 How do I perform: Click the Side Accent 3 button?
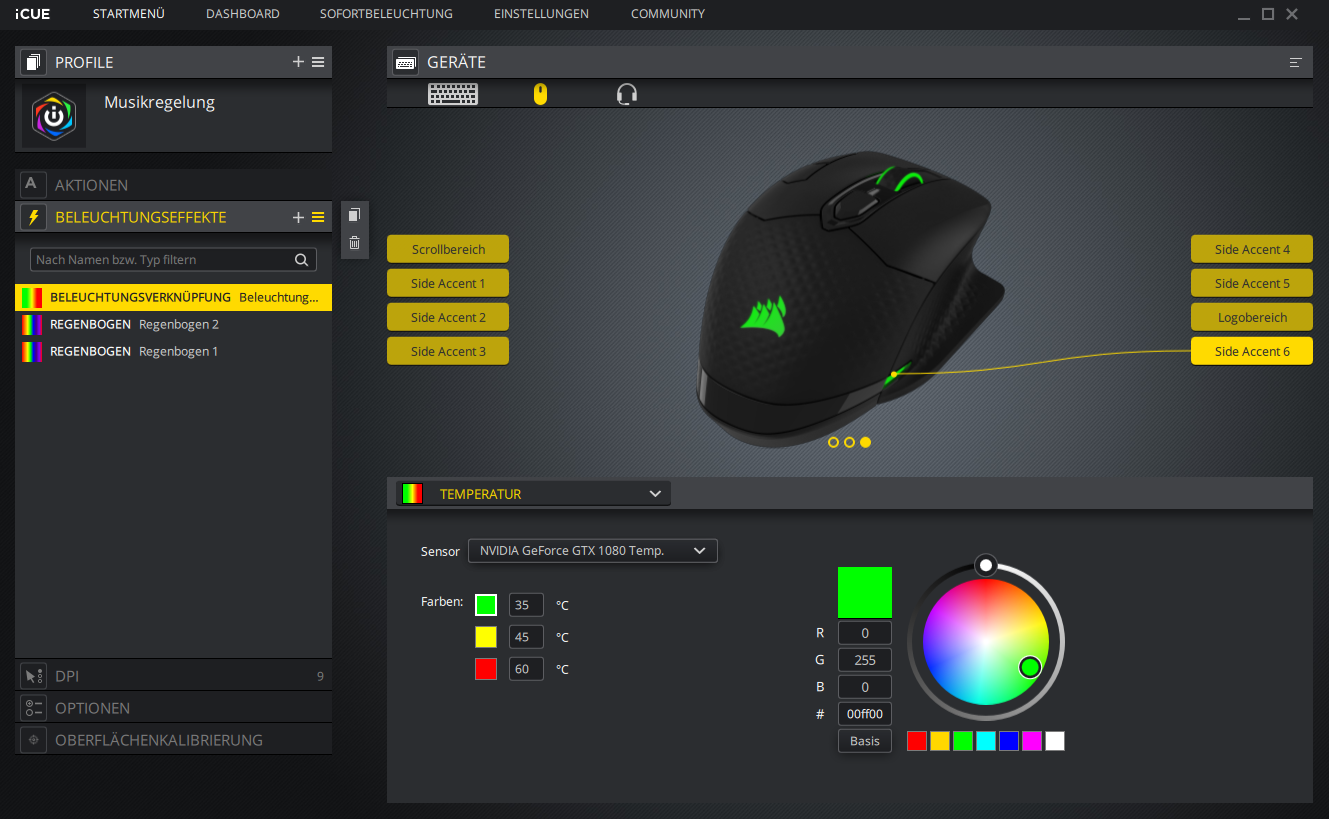coord(448,351)
